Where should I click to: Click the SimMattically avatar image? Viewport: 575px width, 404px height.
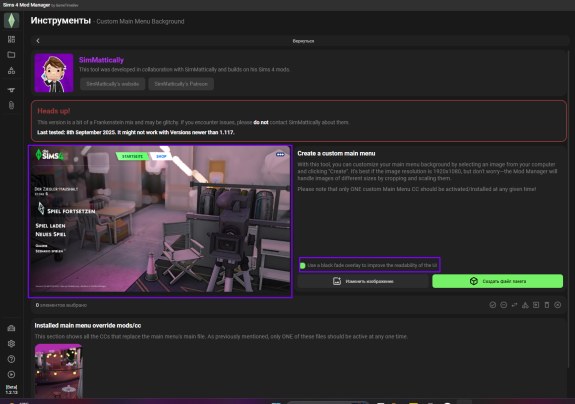(54, 73)
